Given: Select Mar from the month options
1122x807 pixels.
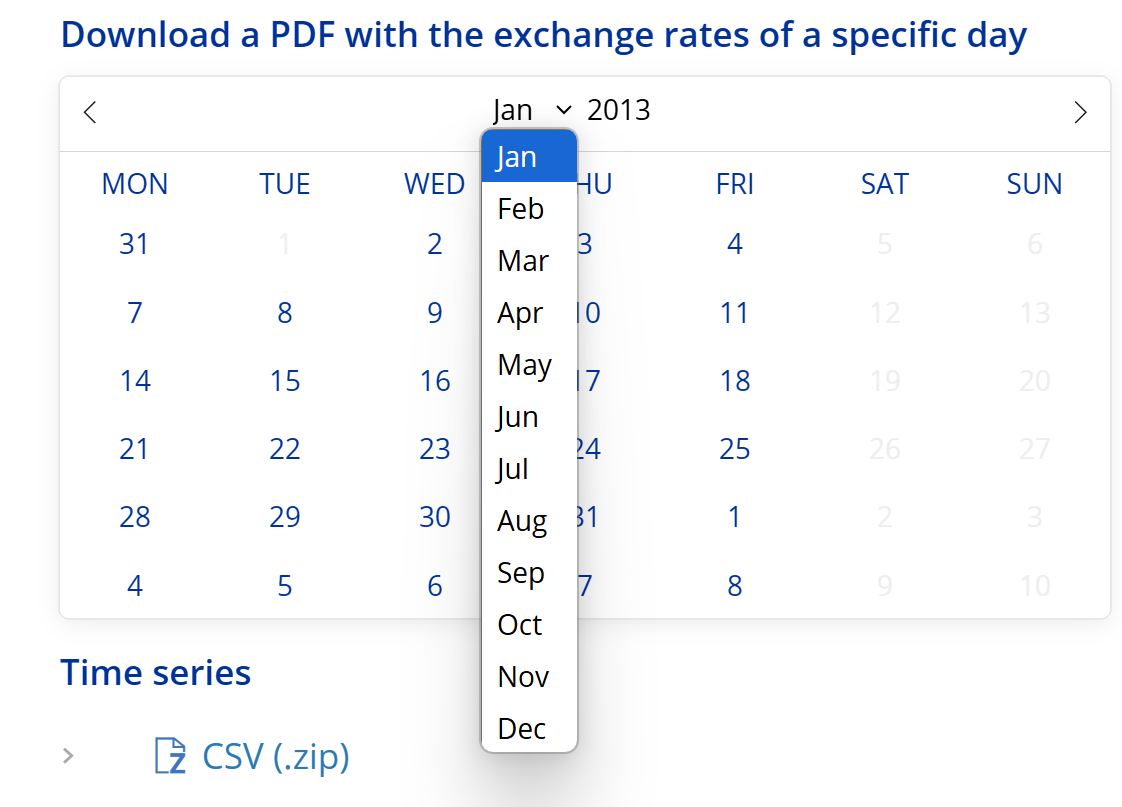Looking at the screenshot, I should [521, 261].
